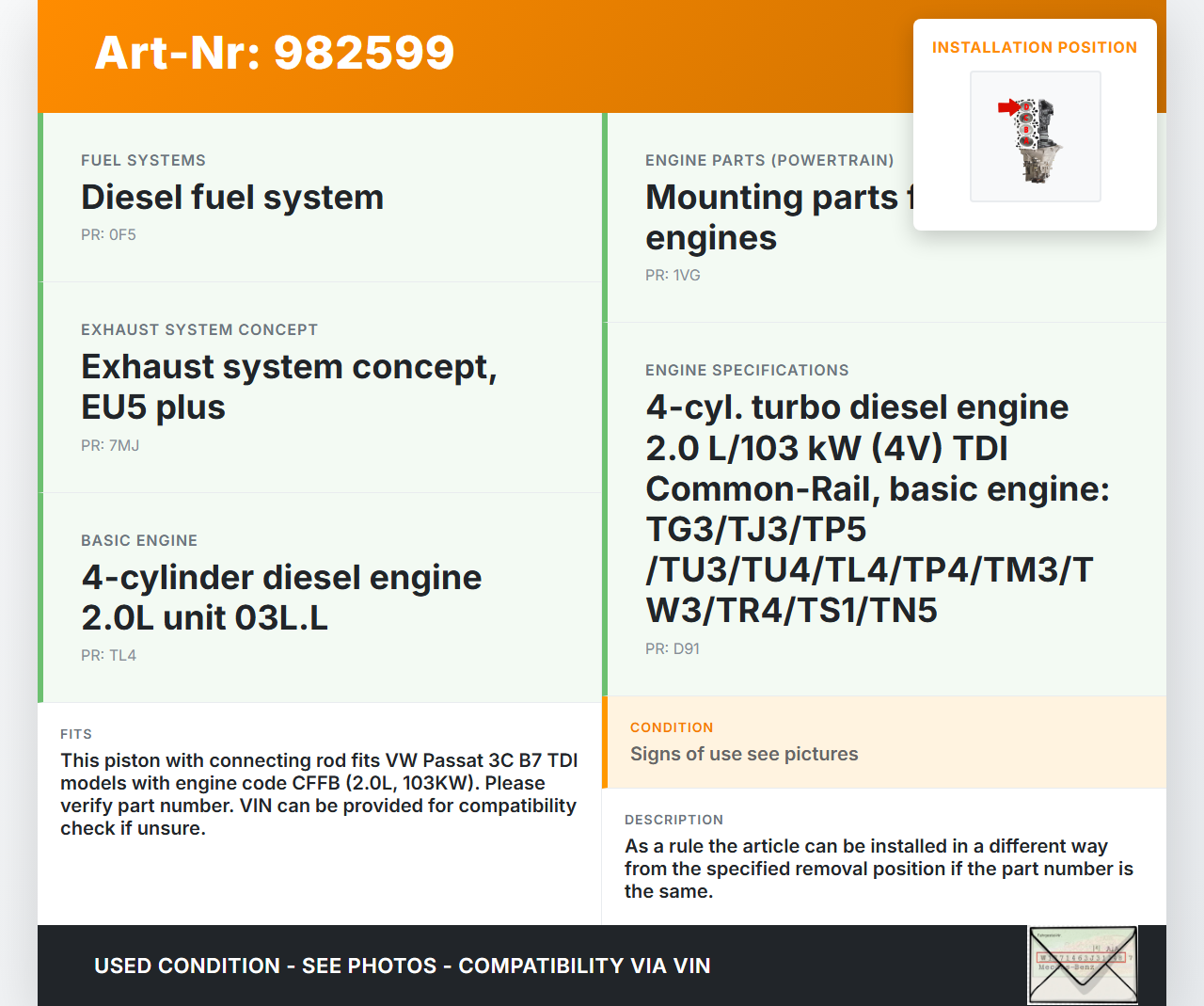Click the PR: D91 code
Screen dimensions: 1204x1006
click(672, 649)
